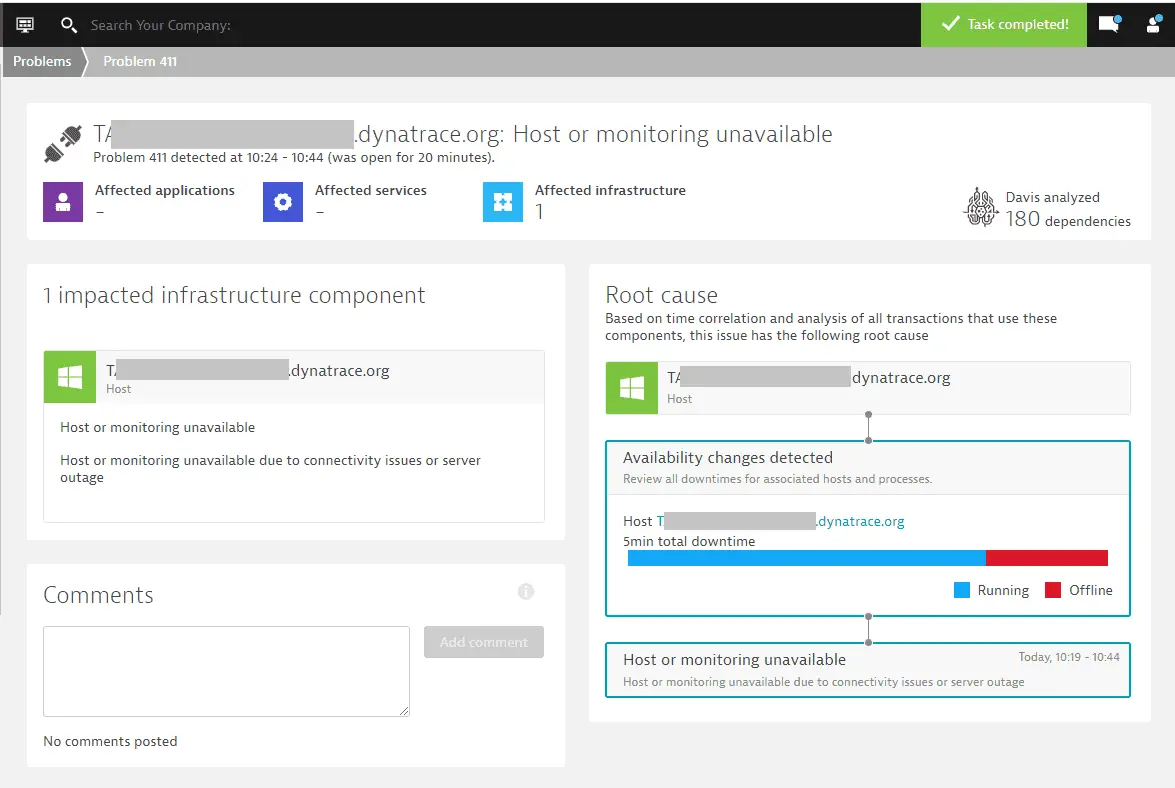1175x788 pixels.
Task: Click the 1 impacted infrastructure component heading
Action: point(234,295)
